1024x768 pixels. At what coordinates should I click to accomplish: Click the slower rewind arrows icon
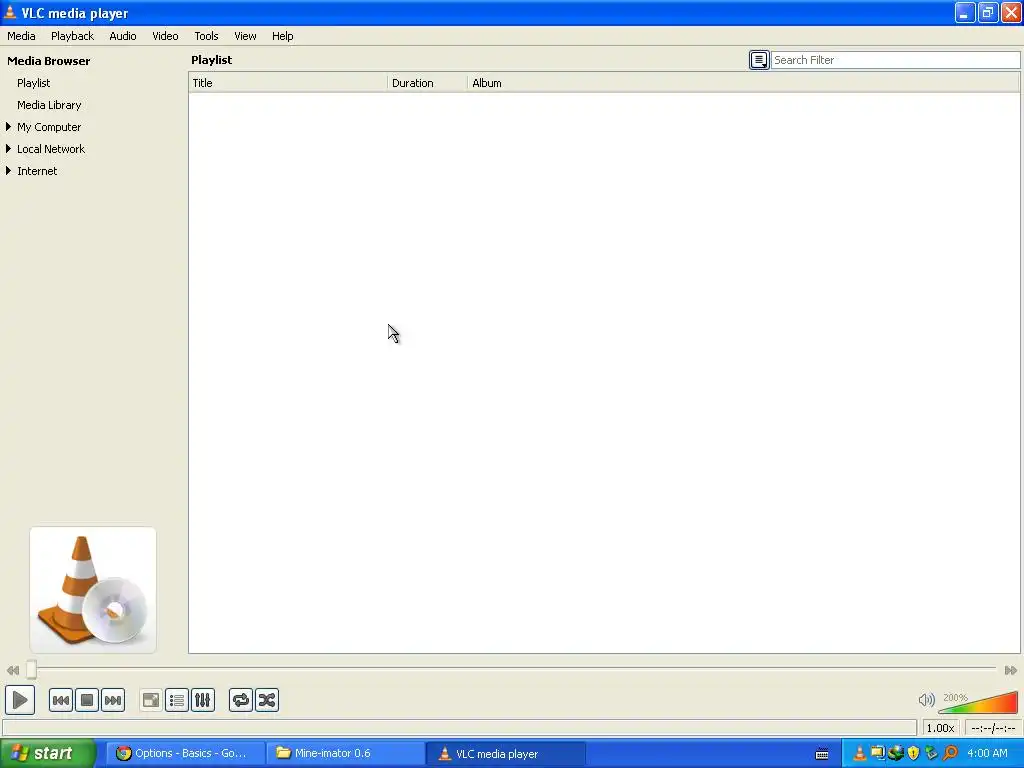pos(12,670)
